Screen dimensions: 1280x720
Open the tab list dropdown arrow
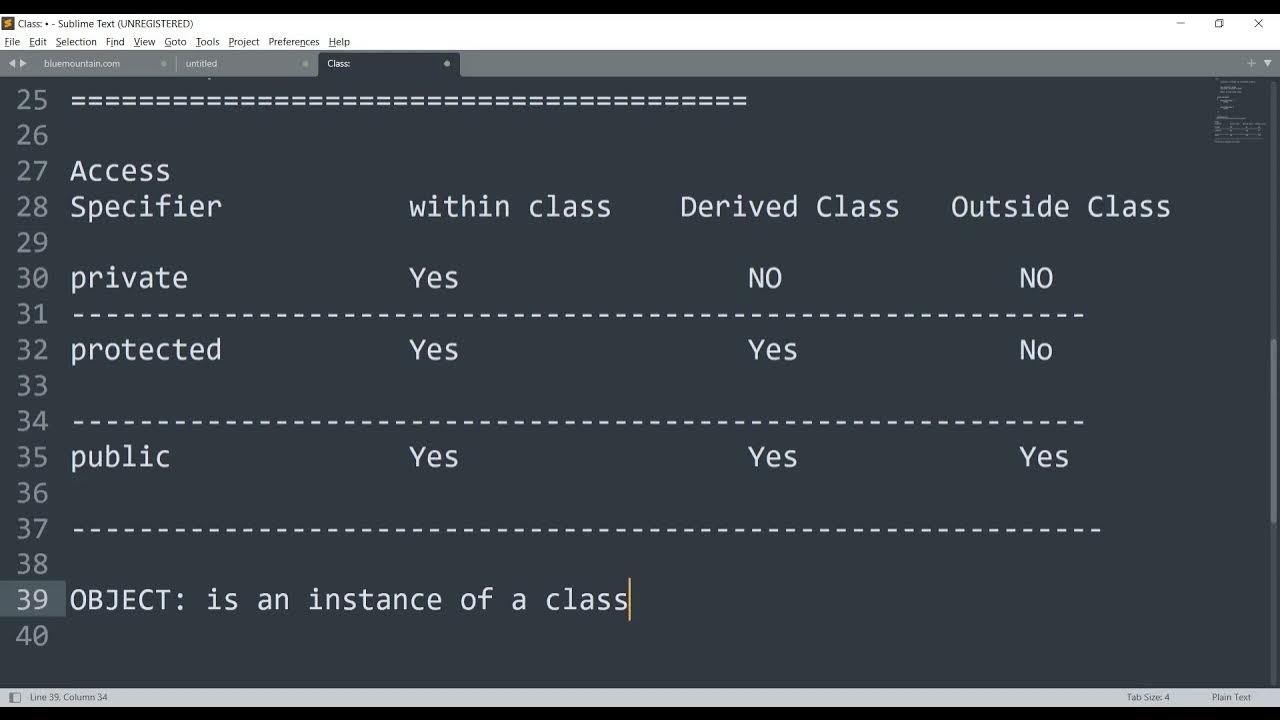coord(1267,63)
